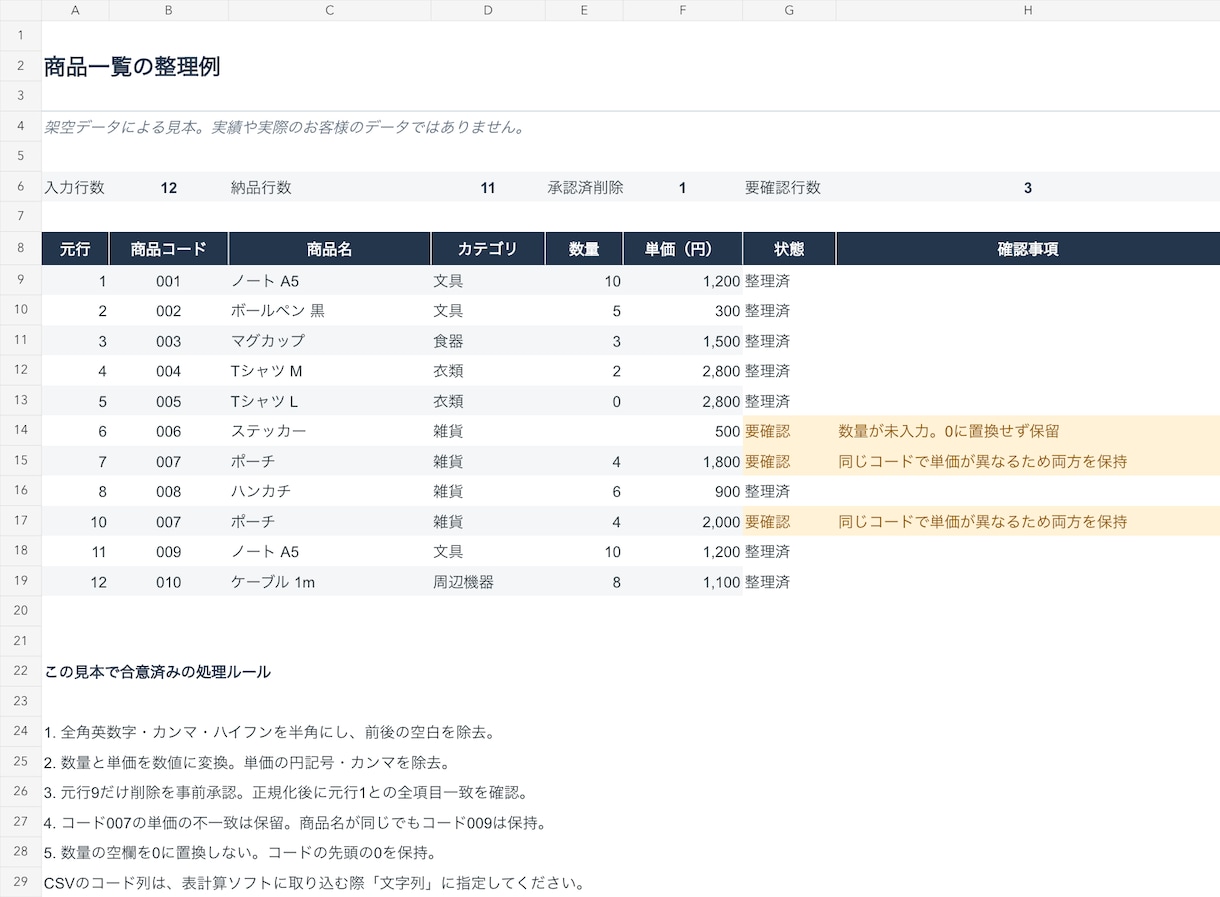Screen dimensions: 1220x897
Task: Select the unit price 1,800 cell
Action: [683, 461]
